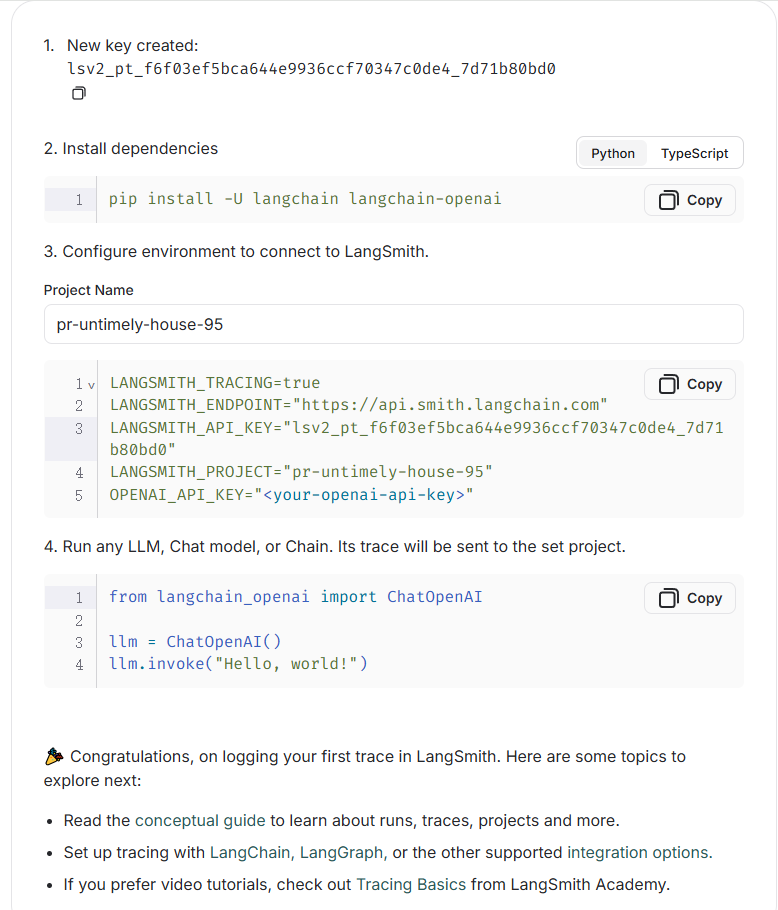Copy the environment variables block
Viewport: 778px width, 910px height.
click(690, 384)
